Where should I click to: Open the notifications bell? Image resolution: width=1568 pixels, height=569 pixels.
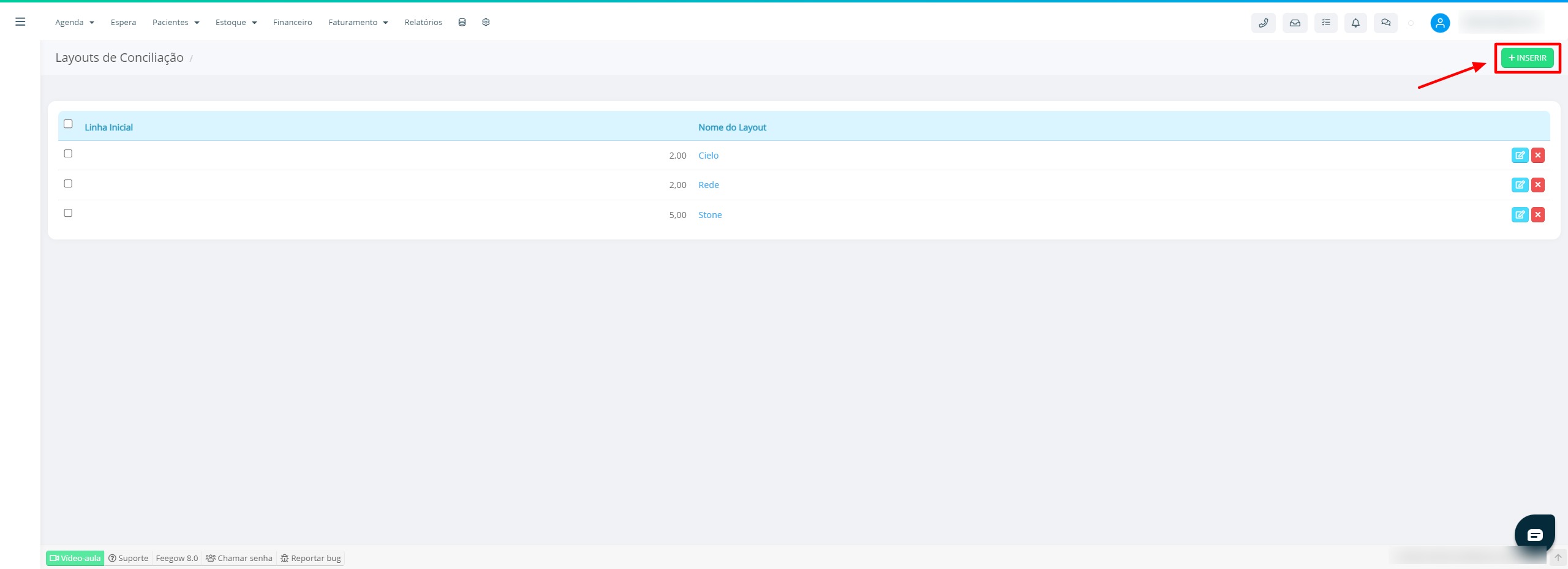(1355, 23)
